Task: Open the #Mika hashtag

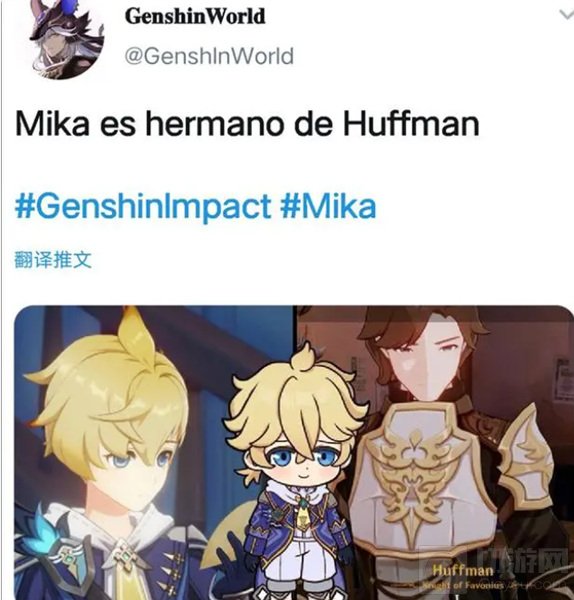Action: coord(328,206)
